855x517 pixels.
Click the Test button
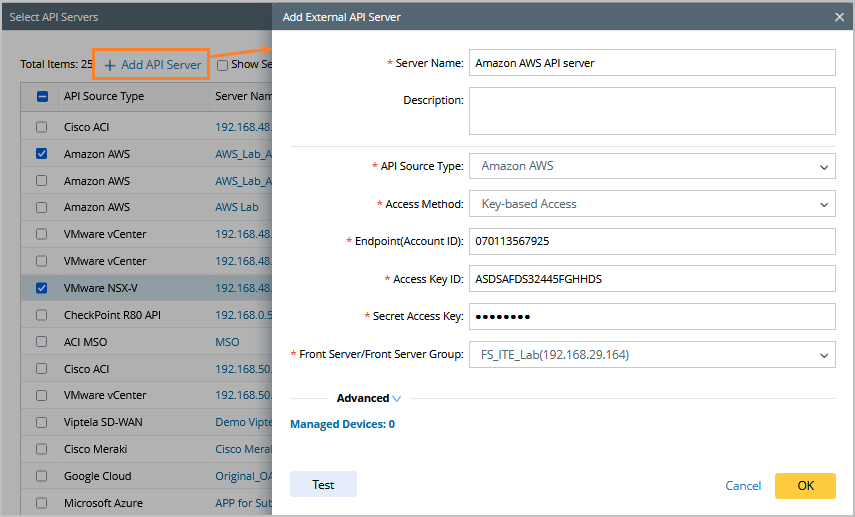[x=323, y=485]
